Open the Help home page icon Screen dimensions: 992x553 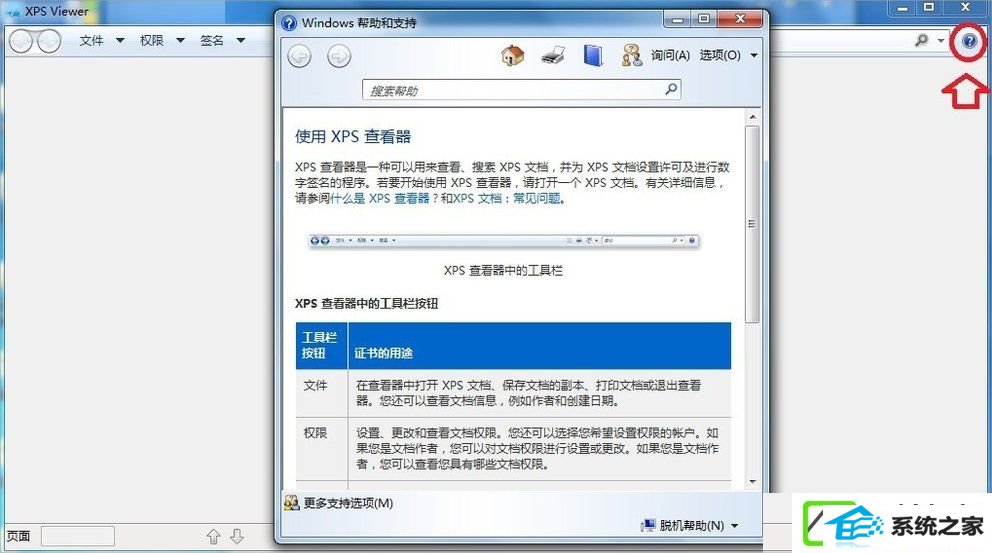pos(512,56)
